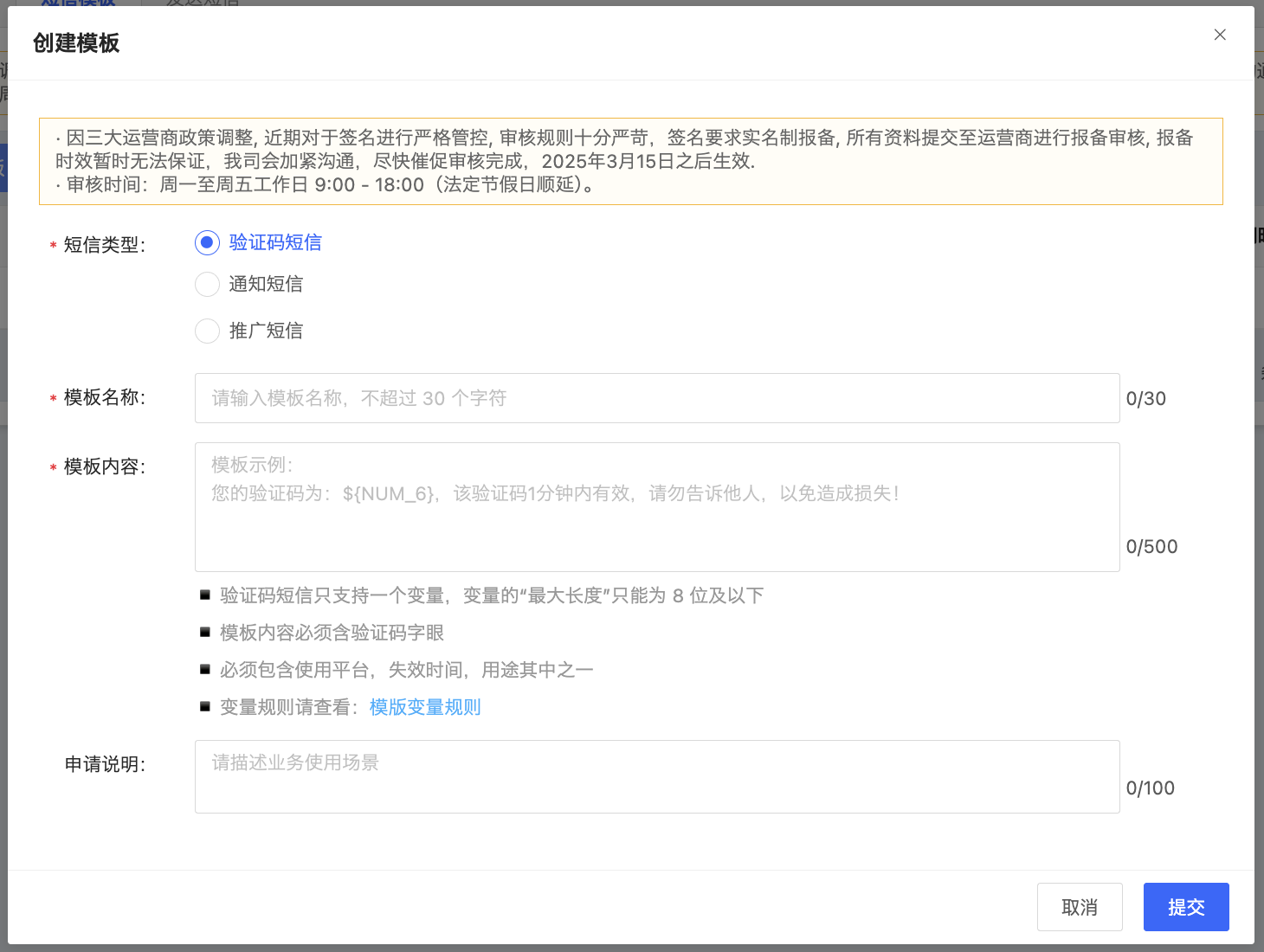
Task: Click the blue 验证码短信 label text
Action: click(274, 242)
